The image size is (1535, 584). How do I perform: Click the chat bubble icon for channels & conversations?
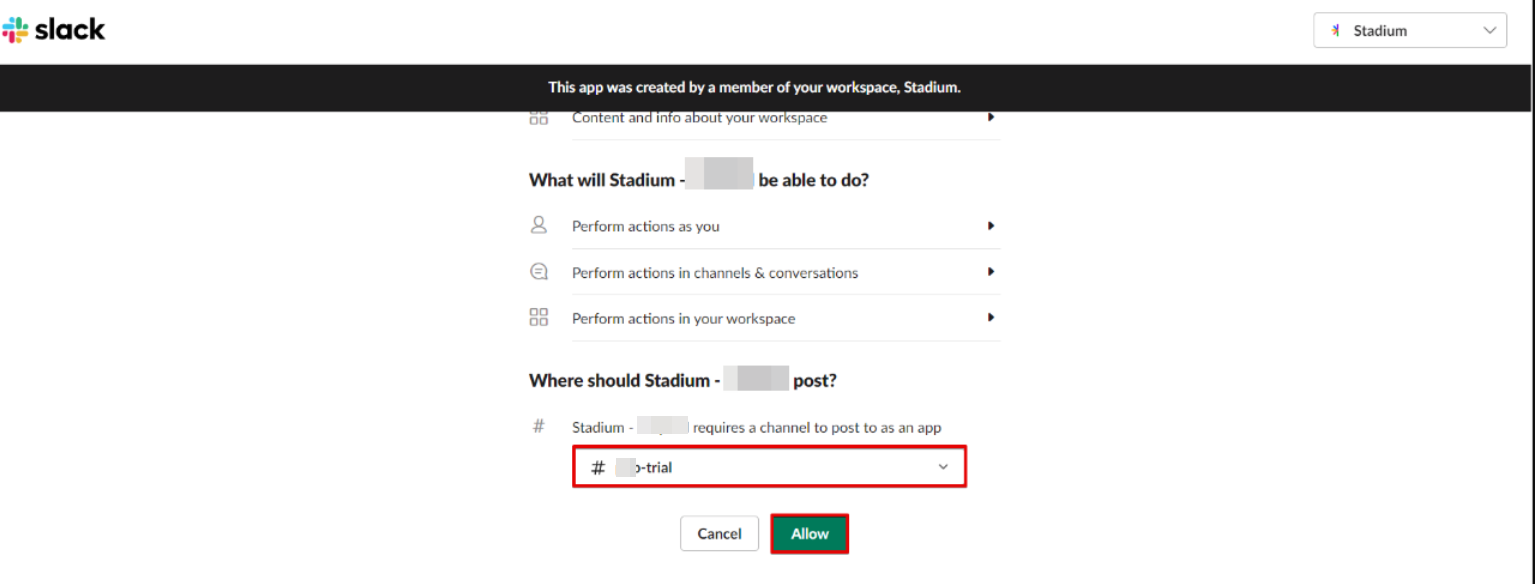pyautogui.click(x=539, y=272)
